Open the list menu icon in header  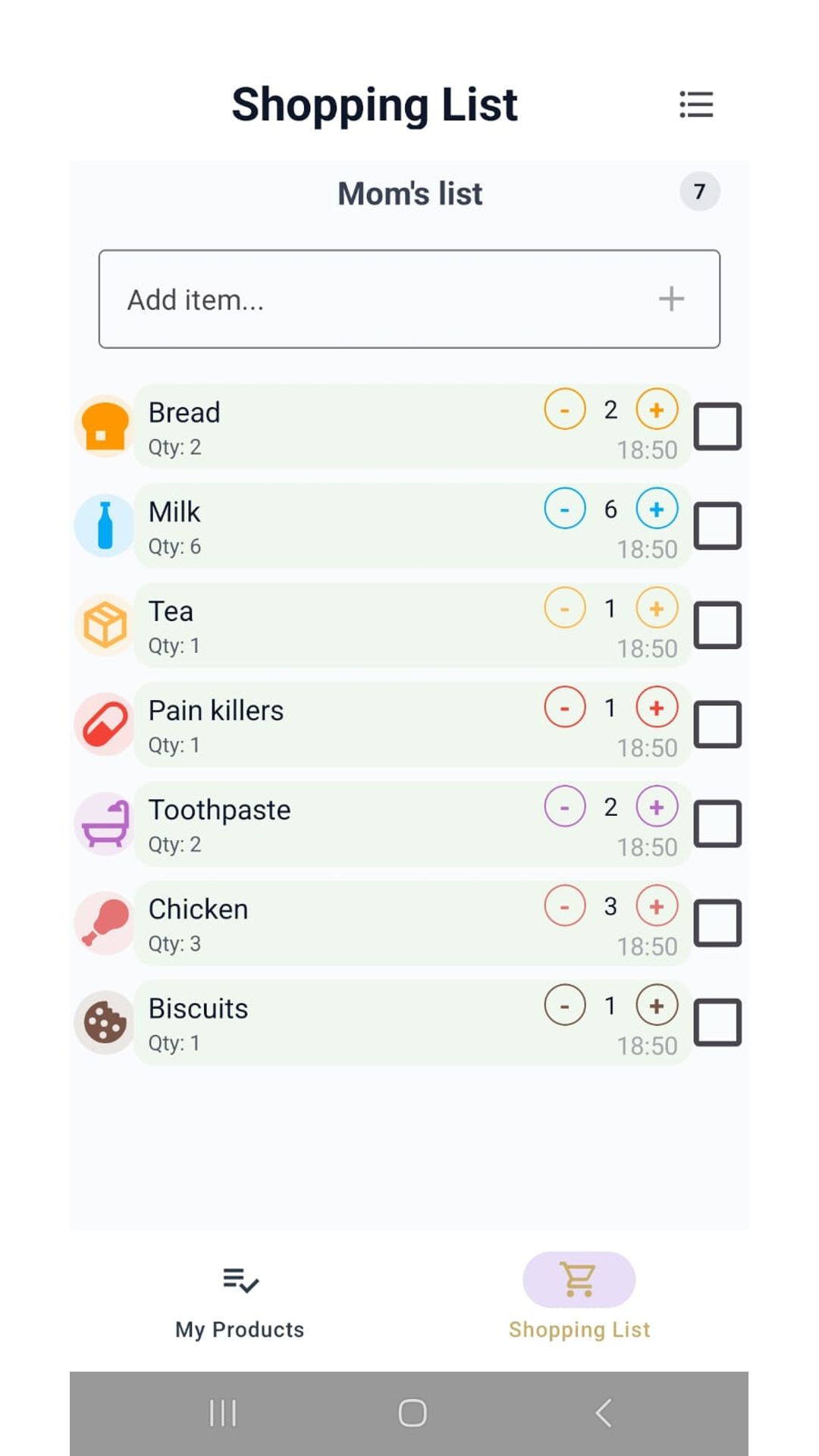tap(695, 105)
